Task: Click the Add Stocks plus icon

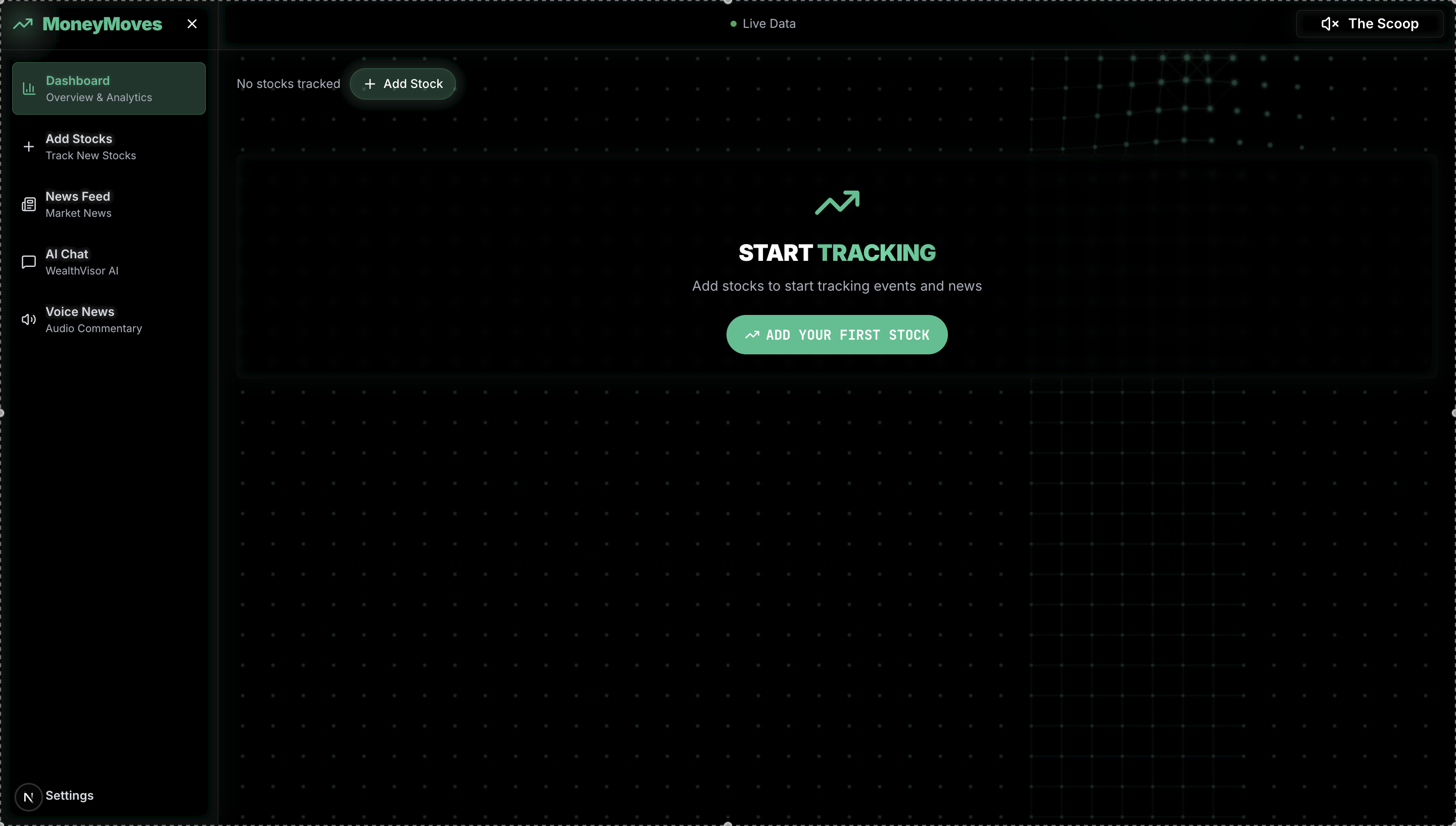Action: pyautogui.click(x=29, y=147)
